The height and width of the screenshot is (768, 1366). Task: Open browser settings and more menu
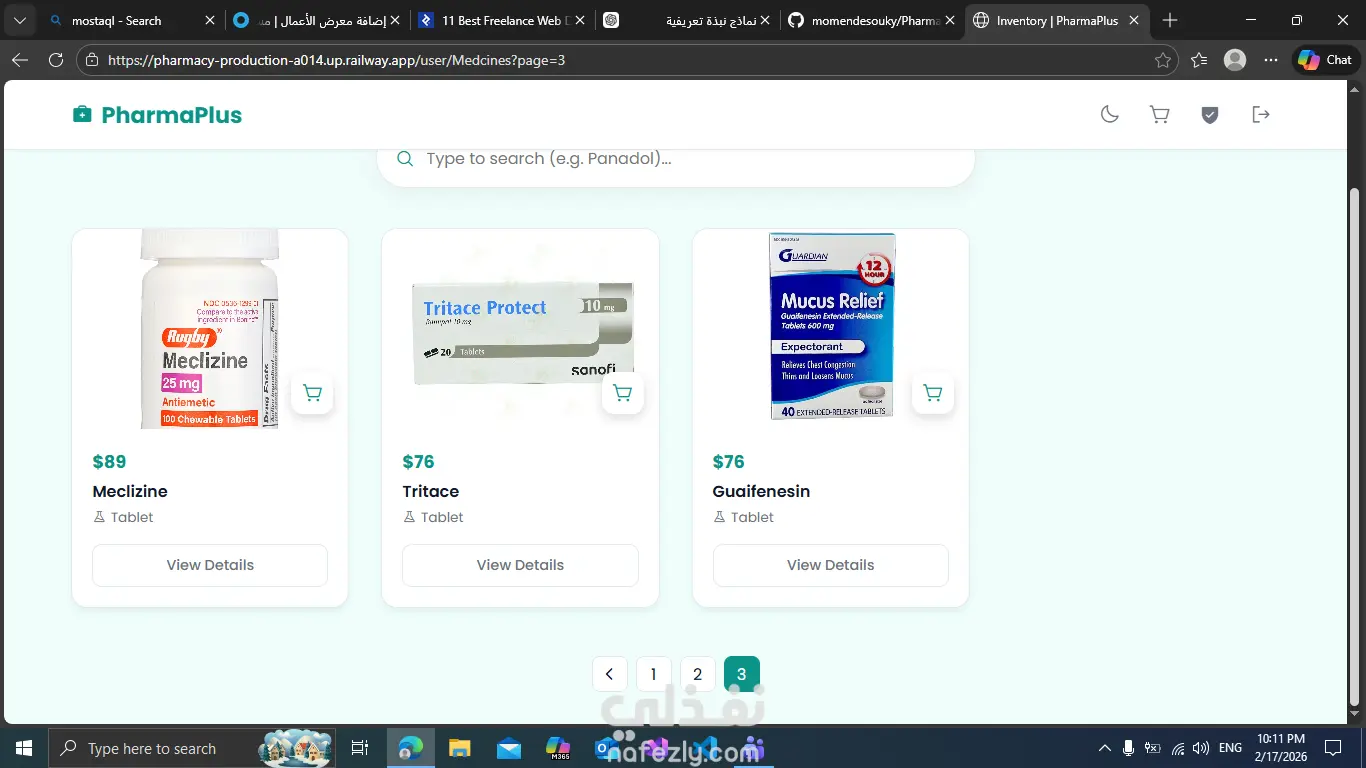[x=1271, y=60]
